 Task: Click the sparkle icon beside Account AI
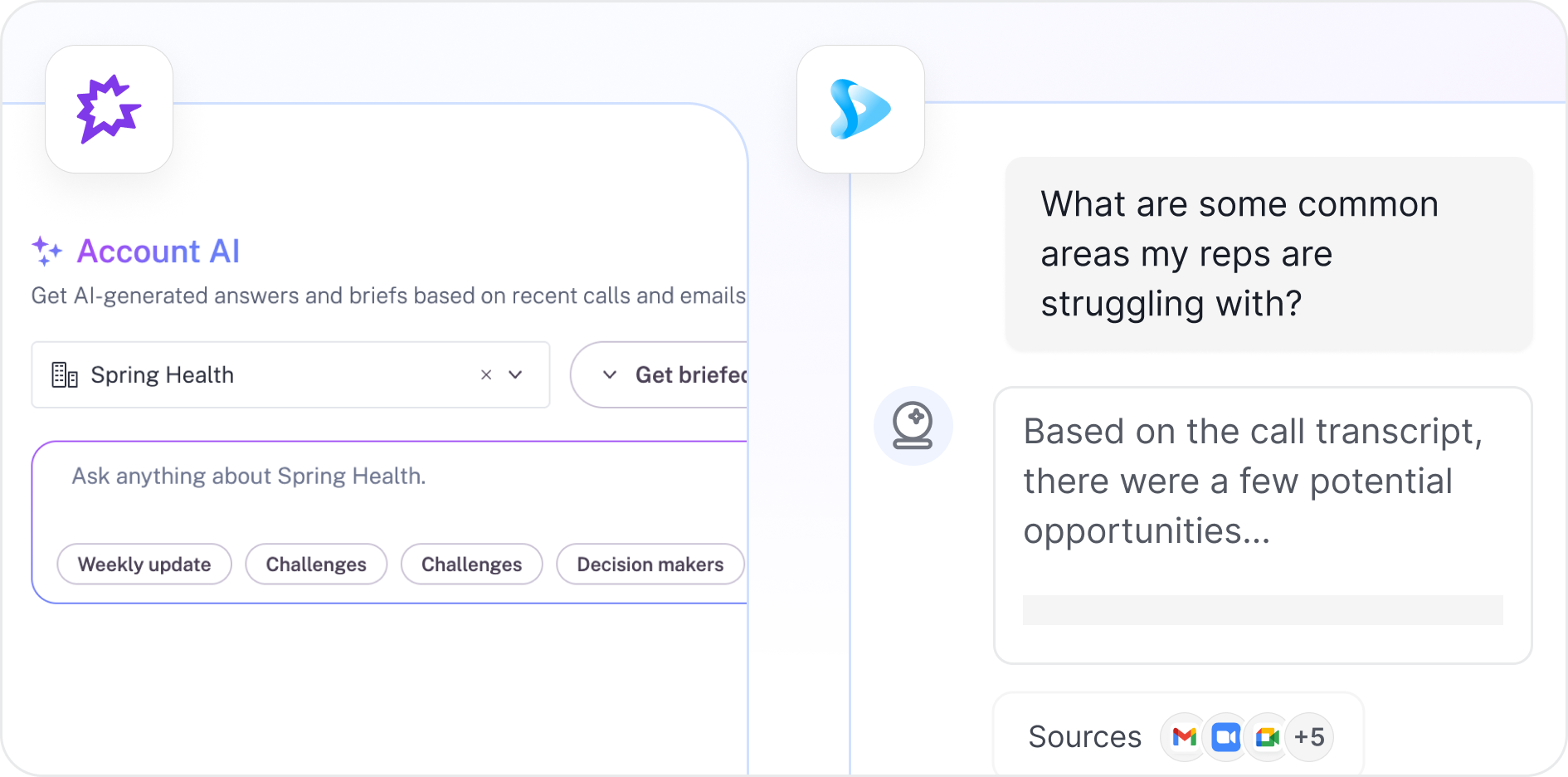tap(47, 251)
